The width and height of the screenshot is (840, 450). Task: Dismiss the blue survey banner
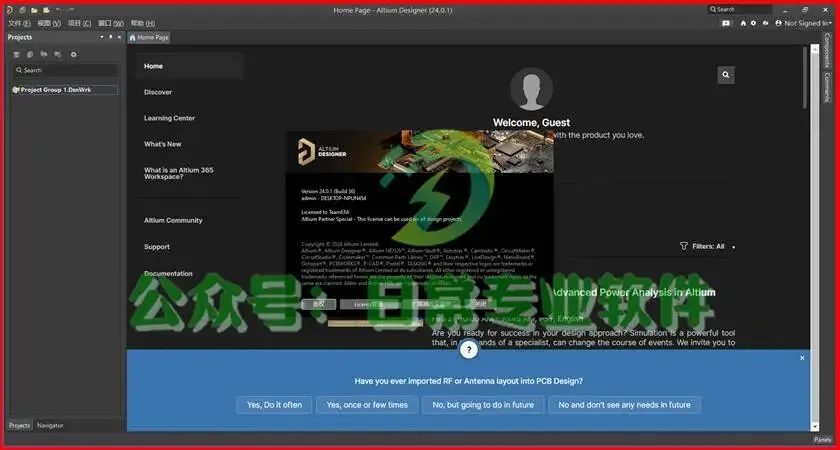pyautogui.click(x=802, y=358)
